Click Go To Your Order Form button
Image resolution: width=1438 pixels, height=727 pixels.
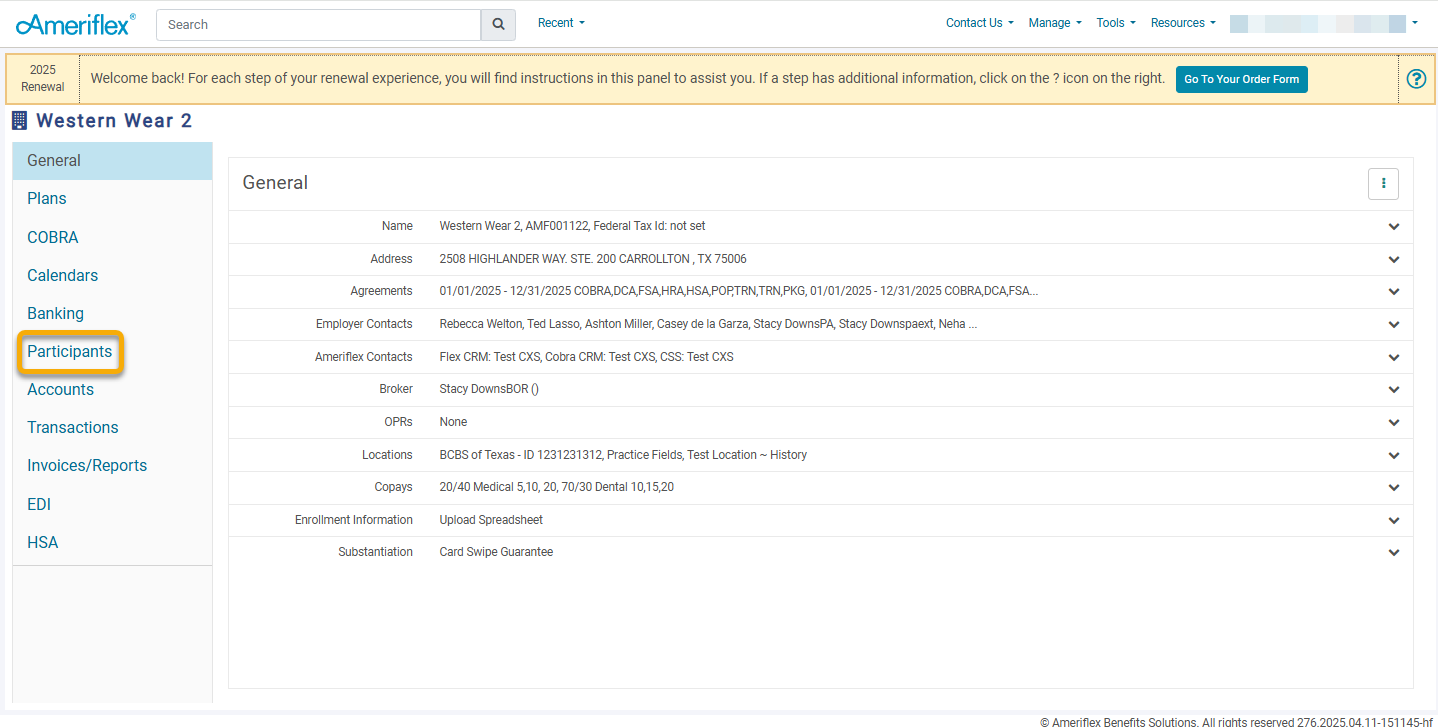click(x=1241, y=79)
